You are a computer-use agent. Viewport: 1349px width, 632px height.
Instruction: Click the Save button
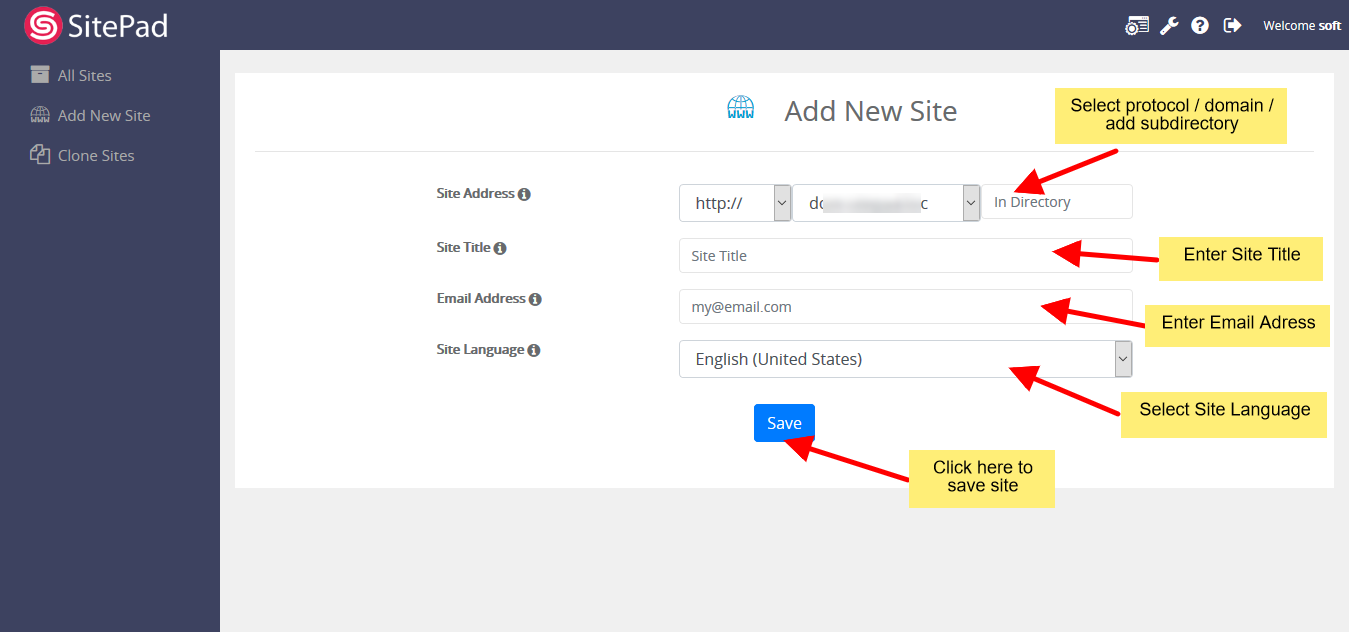click(x=784, y=422)
